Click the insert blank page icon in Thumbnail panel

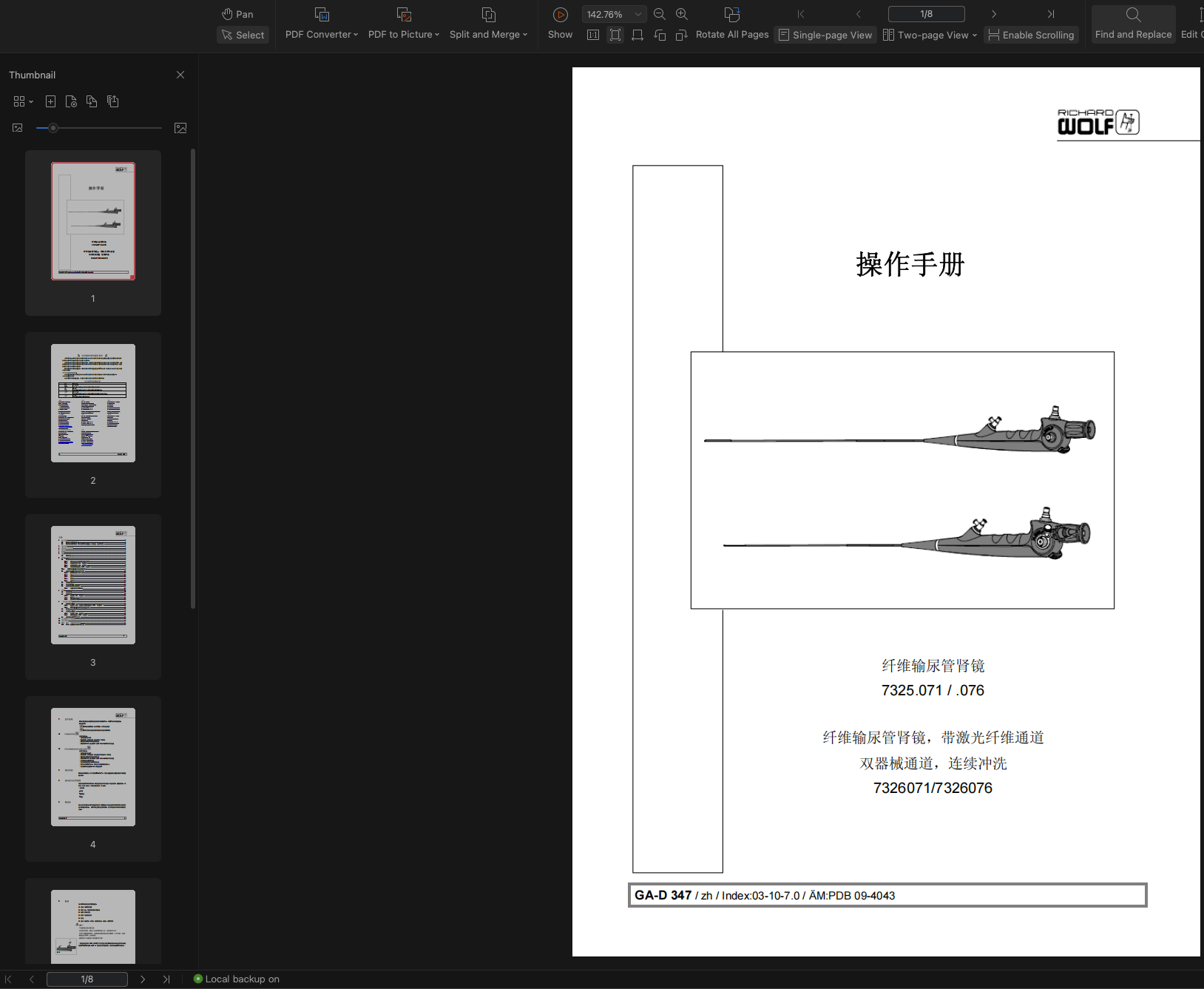(x=50, y=101)
